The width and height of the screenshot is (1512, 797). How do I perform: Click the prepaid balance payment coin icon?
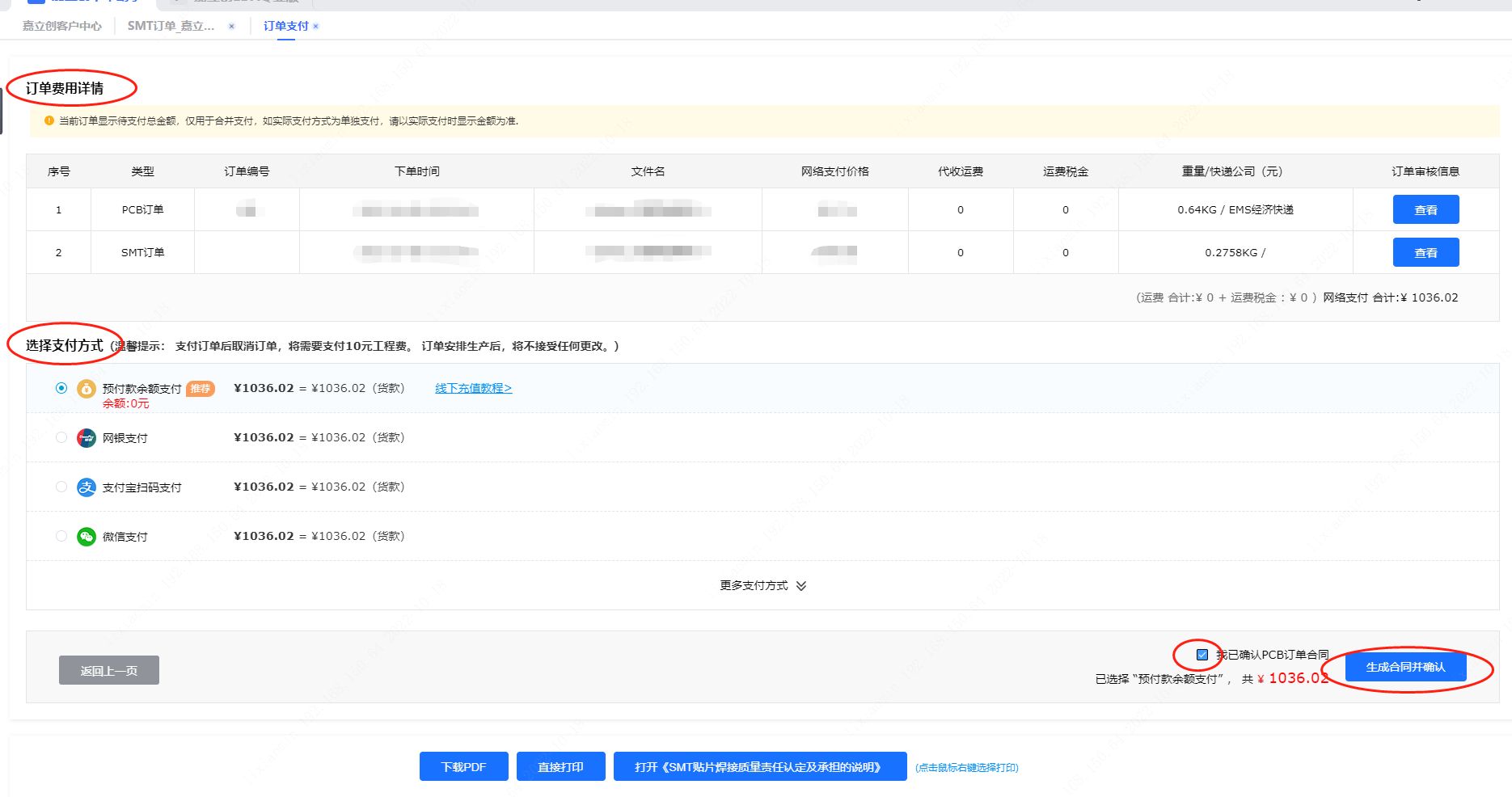coord(87,389)
